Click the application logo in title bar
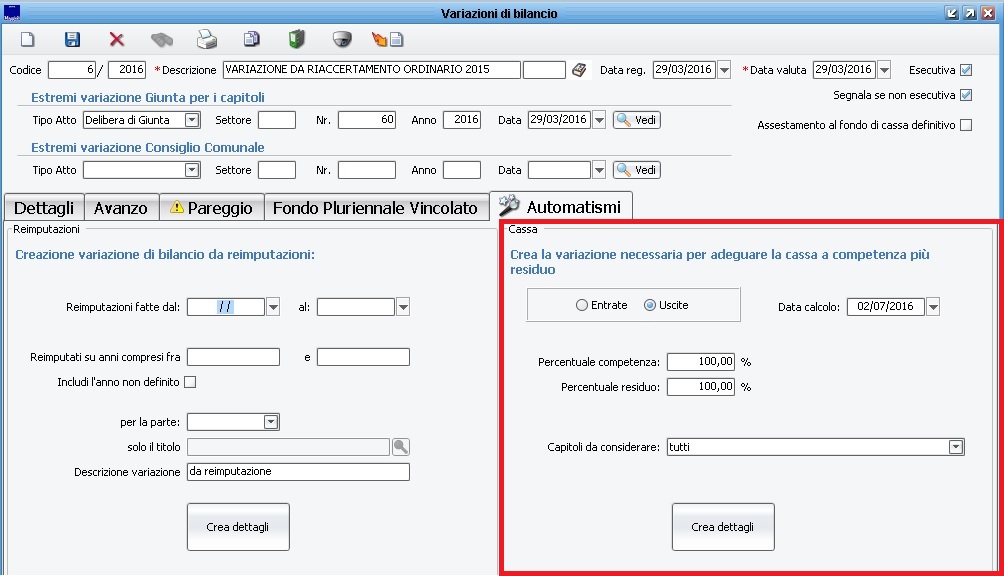Image resolution: width=1004 pixels, height=576 pixels. click(x=12, y=13)
